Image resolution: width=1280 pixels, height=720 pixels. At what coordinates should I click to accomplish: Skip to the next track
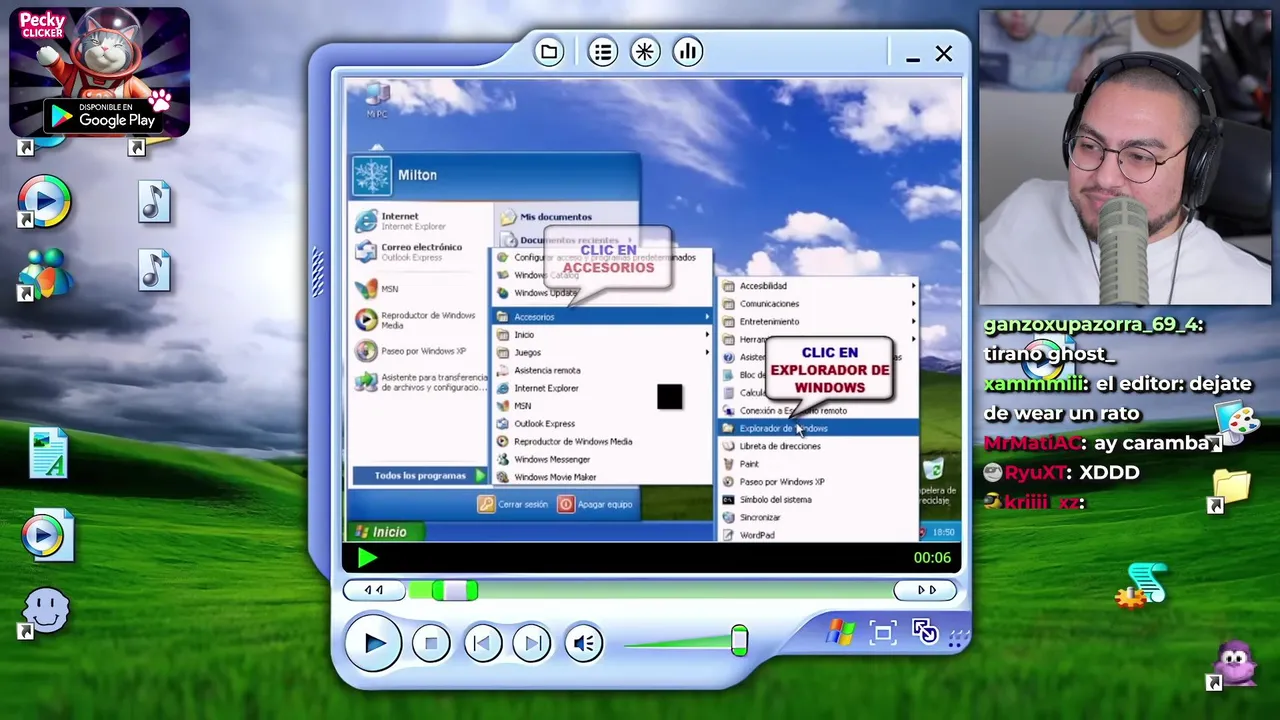[532, 643]
